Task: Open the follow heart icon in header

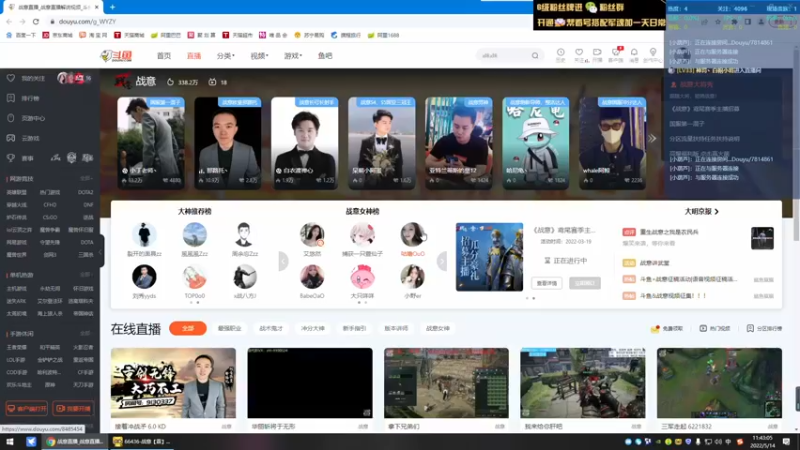Action: click(x=579, y=55)
